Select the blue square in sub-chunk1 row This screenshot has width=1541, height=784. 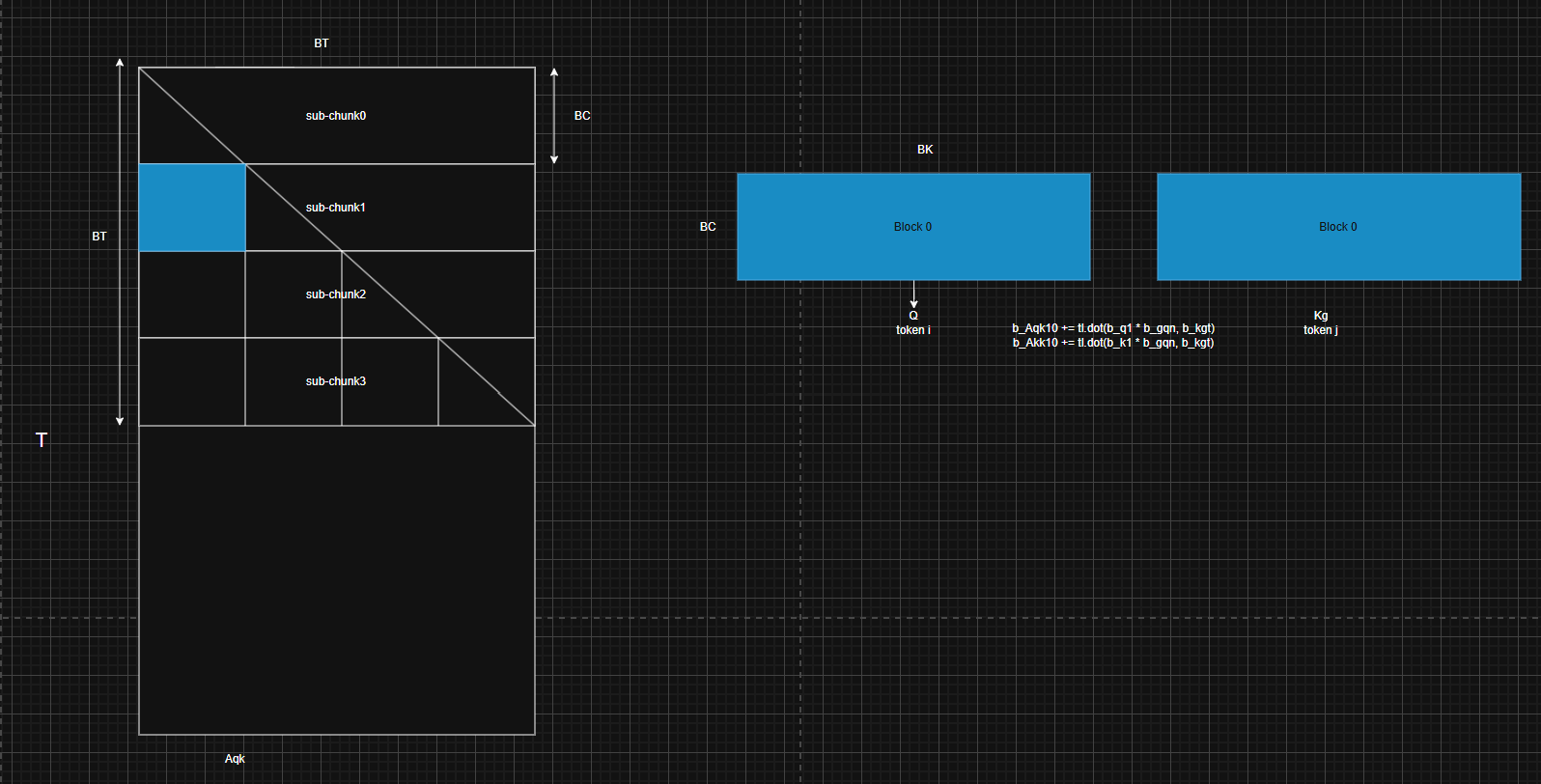pyautogui.click(x=192, y=208)
